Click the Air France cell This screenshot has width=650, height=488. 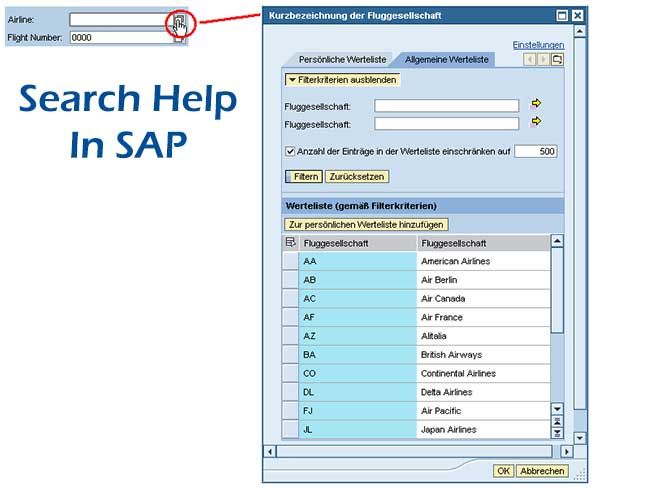click(x=483, y=317)
